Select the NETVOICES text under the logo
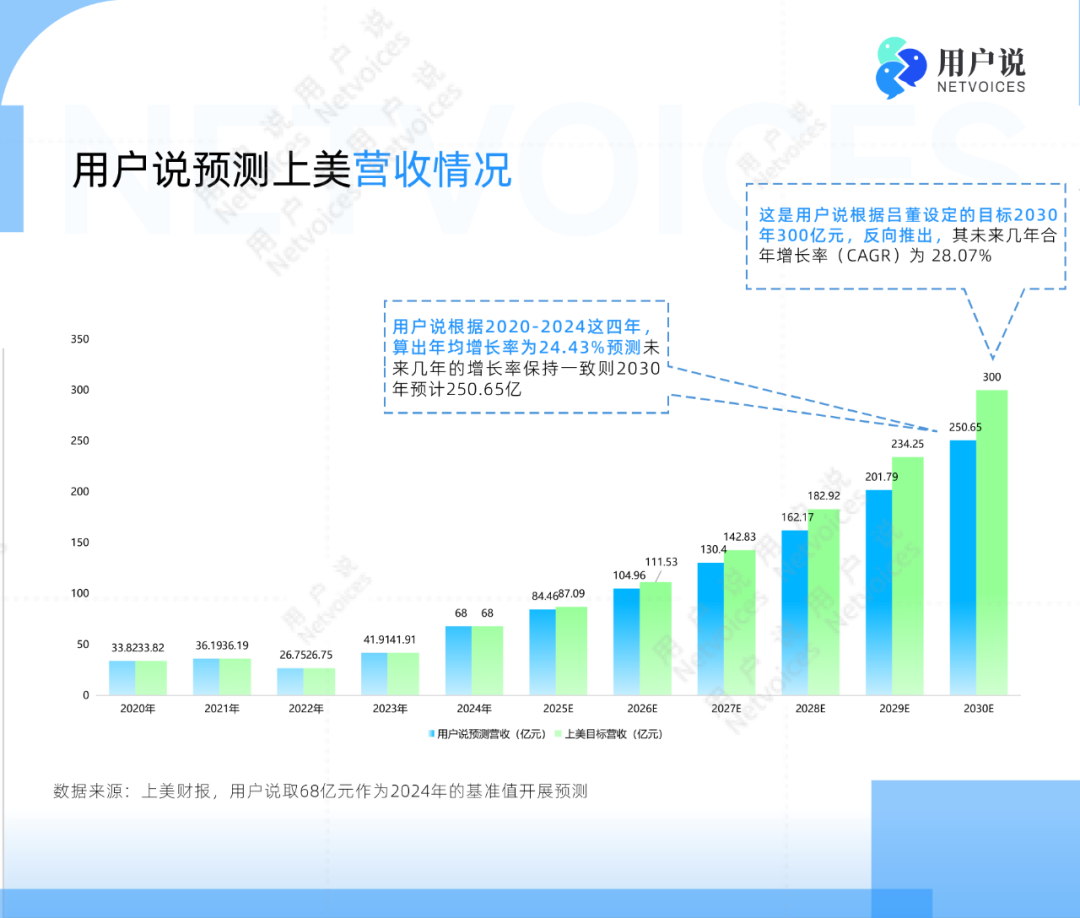1080x918 pixels. tap(981, 87)
